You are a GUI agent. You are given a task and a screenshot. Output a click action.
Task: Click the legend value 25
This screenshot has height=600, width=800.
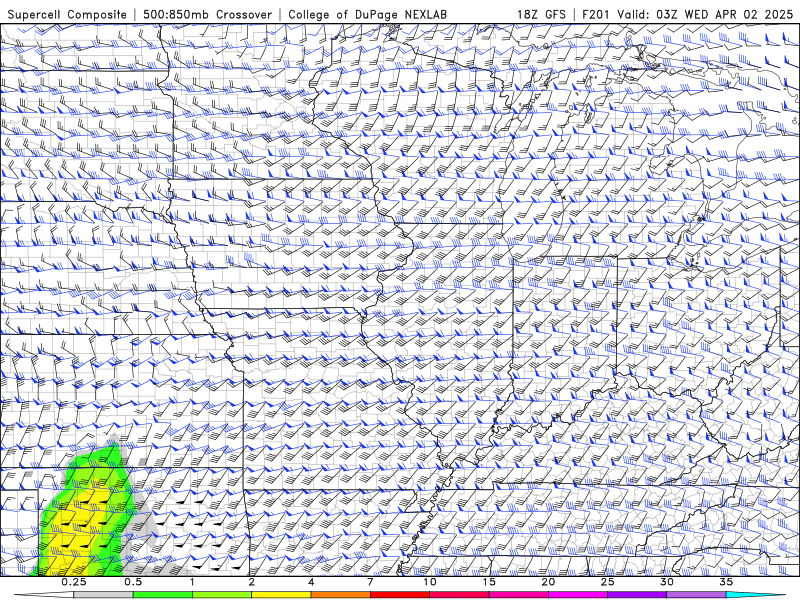pyautogui.click(x=608, y=582)
